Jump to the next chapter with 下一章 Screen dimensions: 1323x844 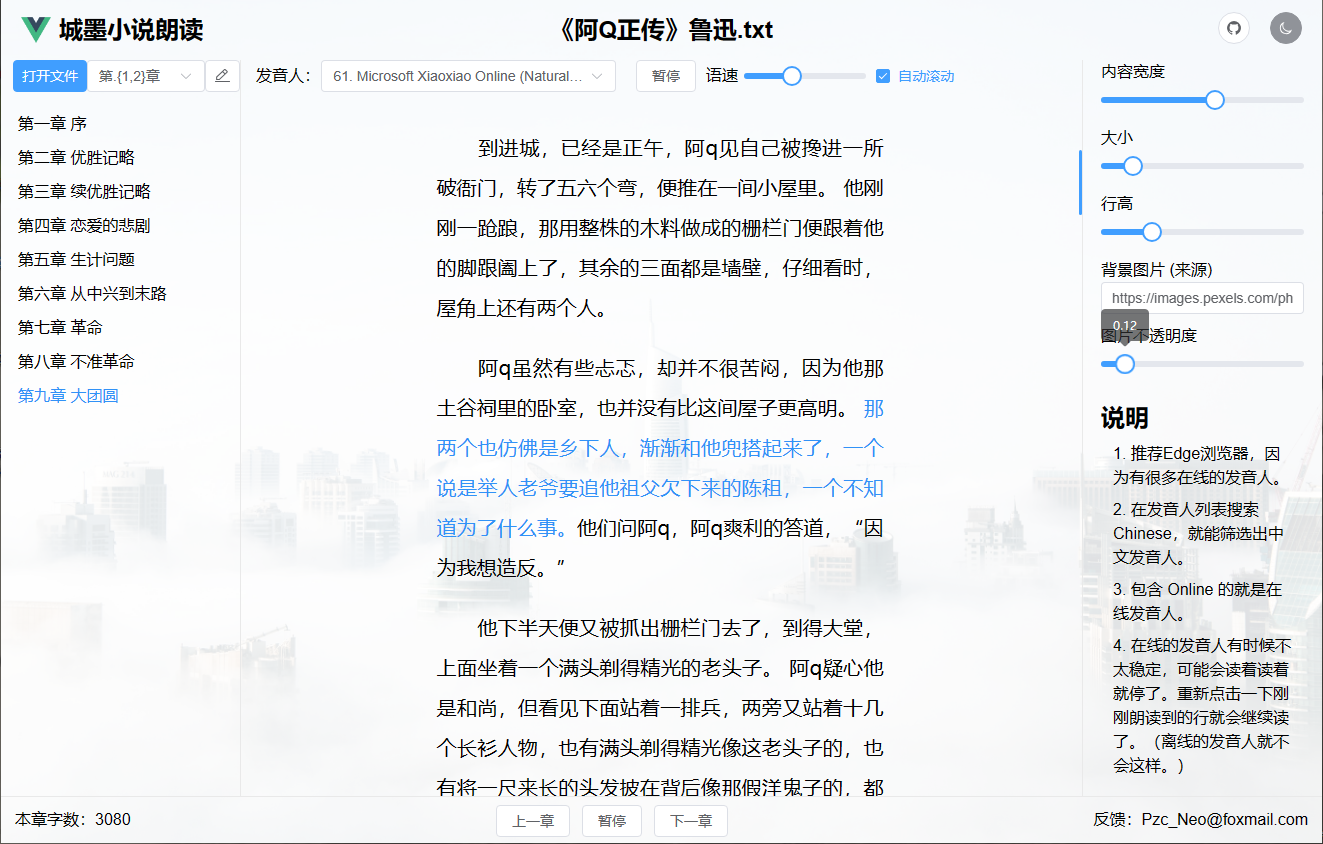pos(690,821)
